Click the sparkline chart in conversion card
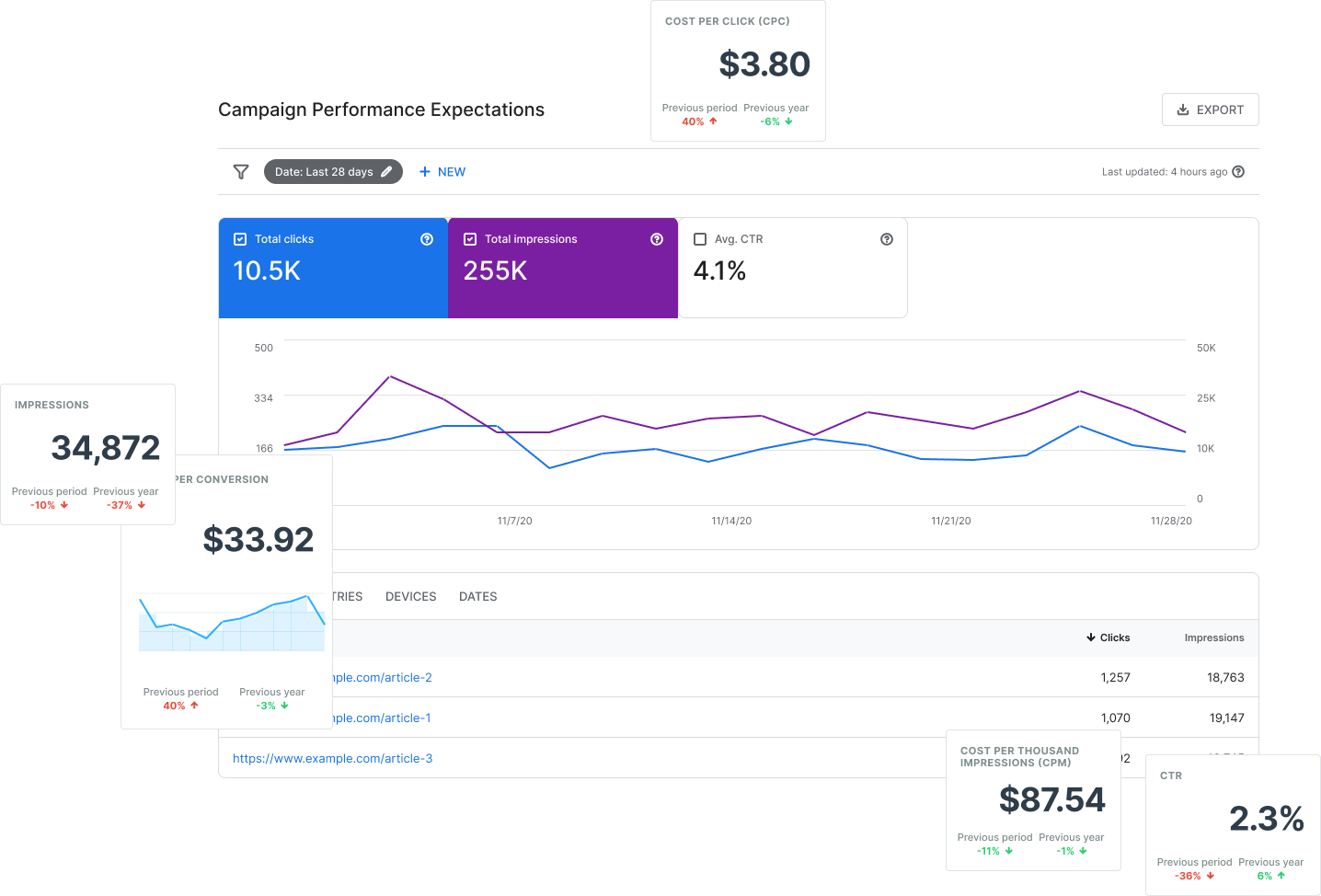The height and width of the screenshot is (896, 1321). point(232,624)
